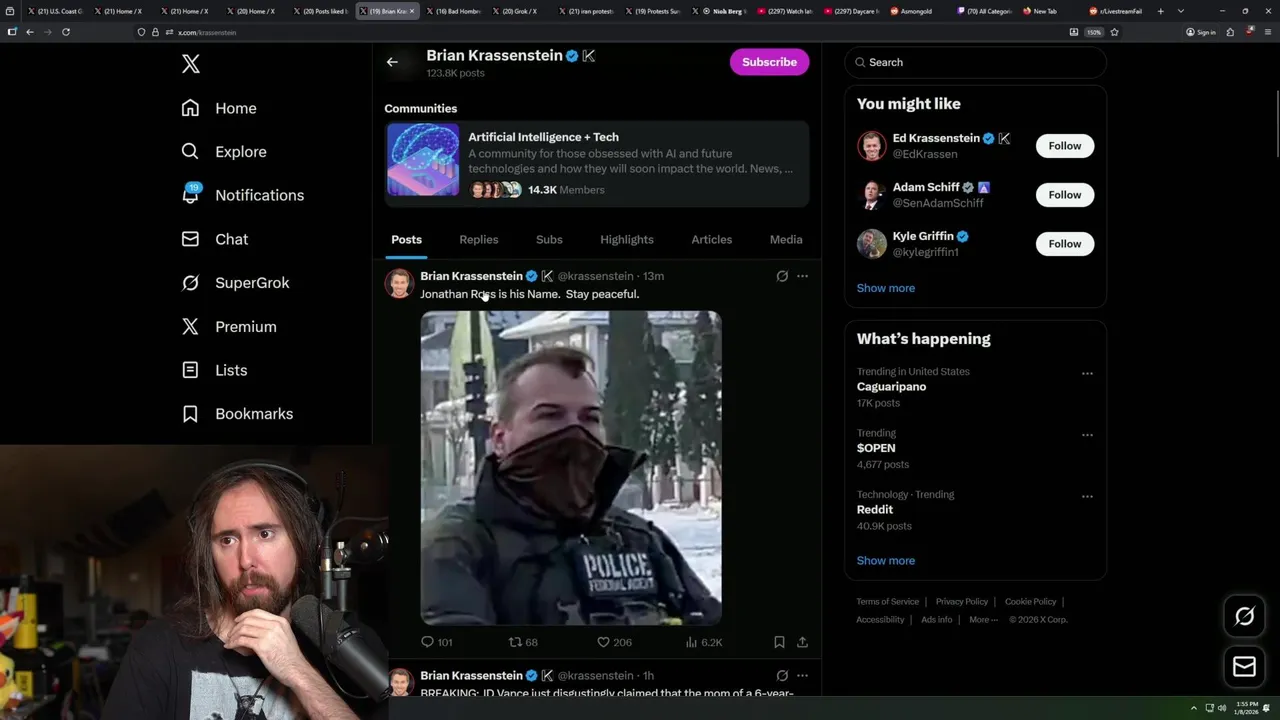Open more options for Reddit trend
This screenshot has width=1280, height=720.
pos(1087,496)
